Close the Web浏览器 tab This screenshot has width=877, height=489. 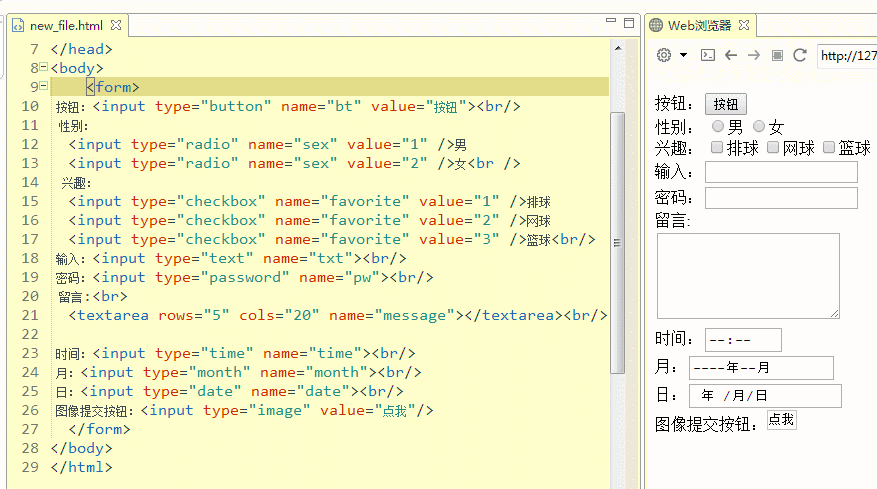[744, 25]
